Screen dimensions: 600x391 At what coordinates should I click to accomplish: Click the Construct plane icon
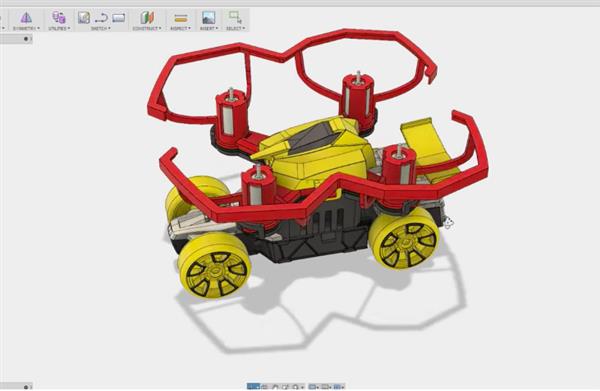coord(147,17)
